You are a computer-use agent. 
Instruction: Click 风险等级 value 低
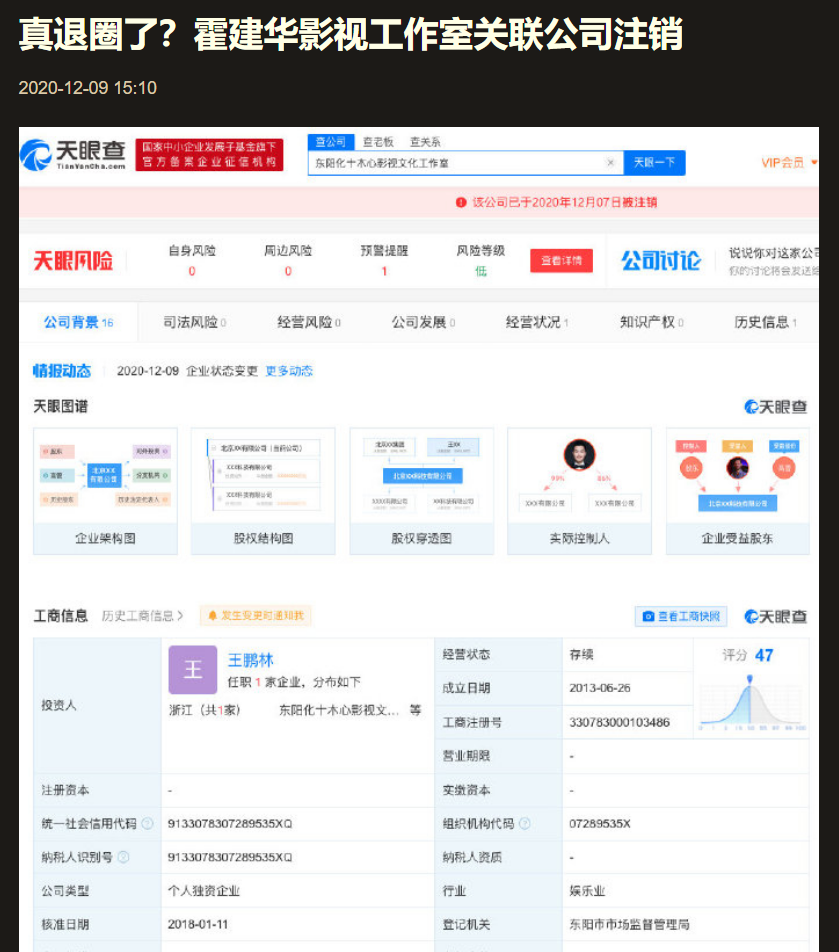coord(481,271)
